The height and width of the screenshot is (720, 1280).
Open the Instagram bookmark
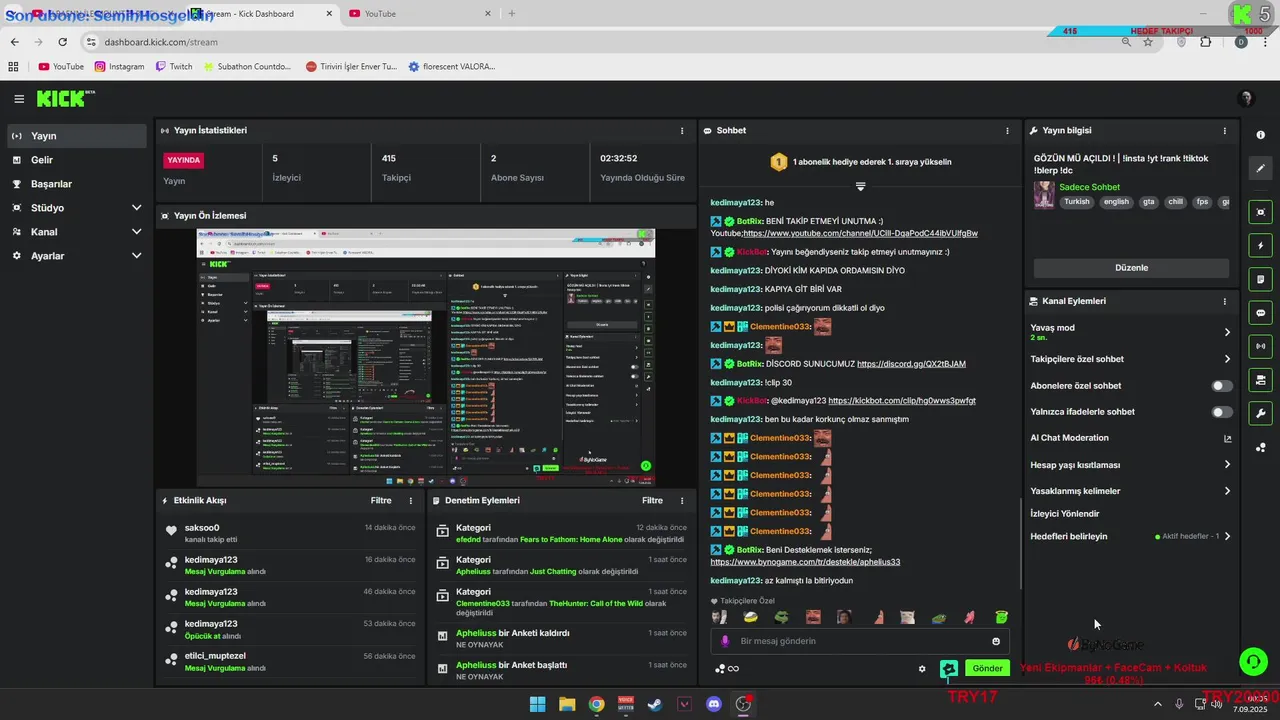tap(120, 67)
